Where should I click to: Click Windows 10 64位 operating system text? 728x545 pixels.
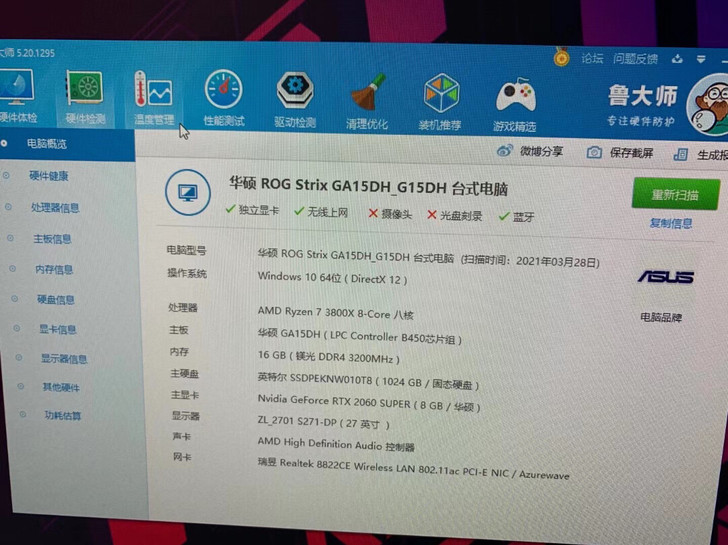tap(332, 278)
